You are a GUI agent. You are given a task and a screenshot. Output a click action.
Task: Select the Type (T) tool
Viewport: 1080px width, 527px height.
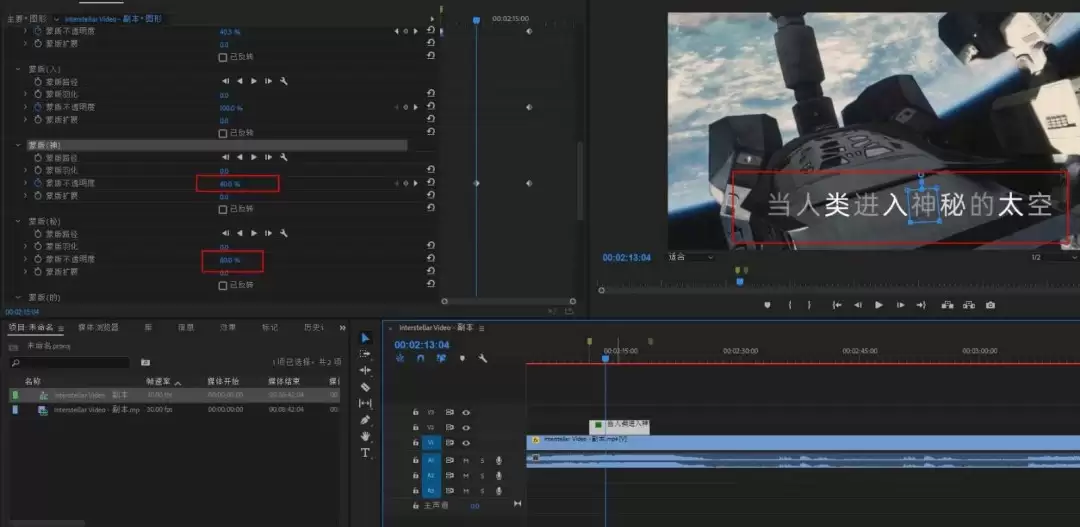click(x=365, y=453)
